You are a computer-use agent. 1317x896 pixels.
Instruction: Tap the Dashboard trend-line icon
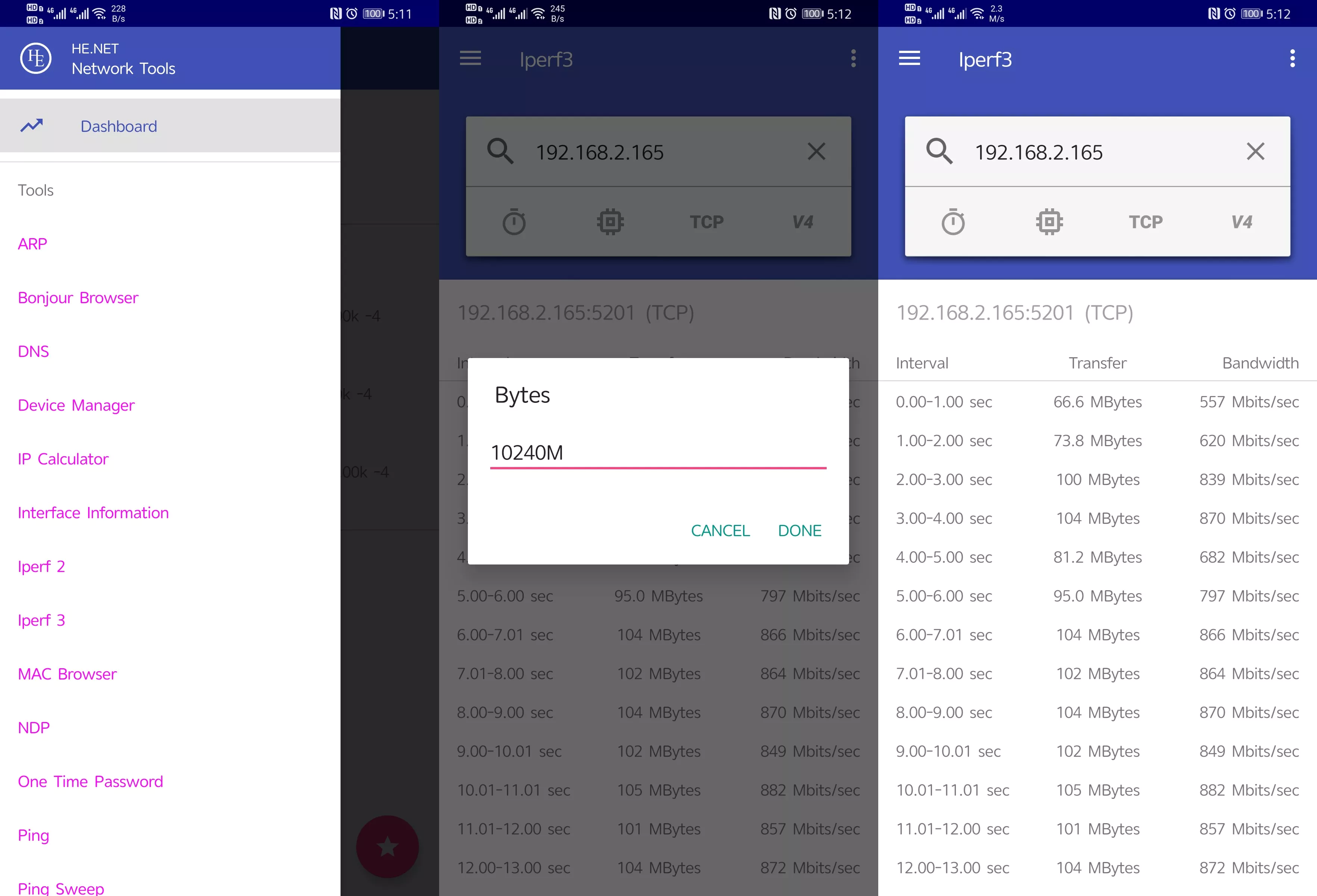[x=32, y=125]
